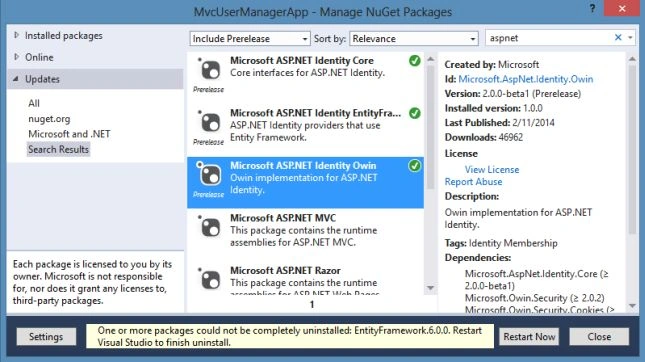This screenshot has width=645, height=362.
Task: Click the Created by Microsoft text
Action: point(492,65)
